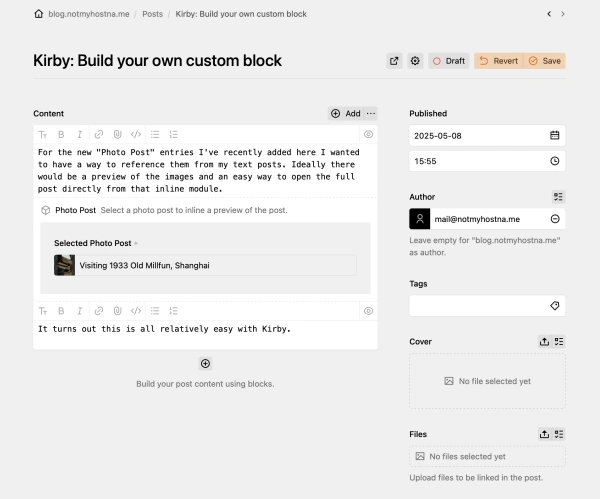Image resolution: width=600 pixels, height=499 pixels.
Task: Save the post changes
Action: tap(544, 61)
